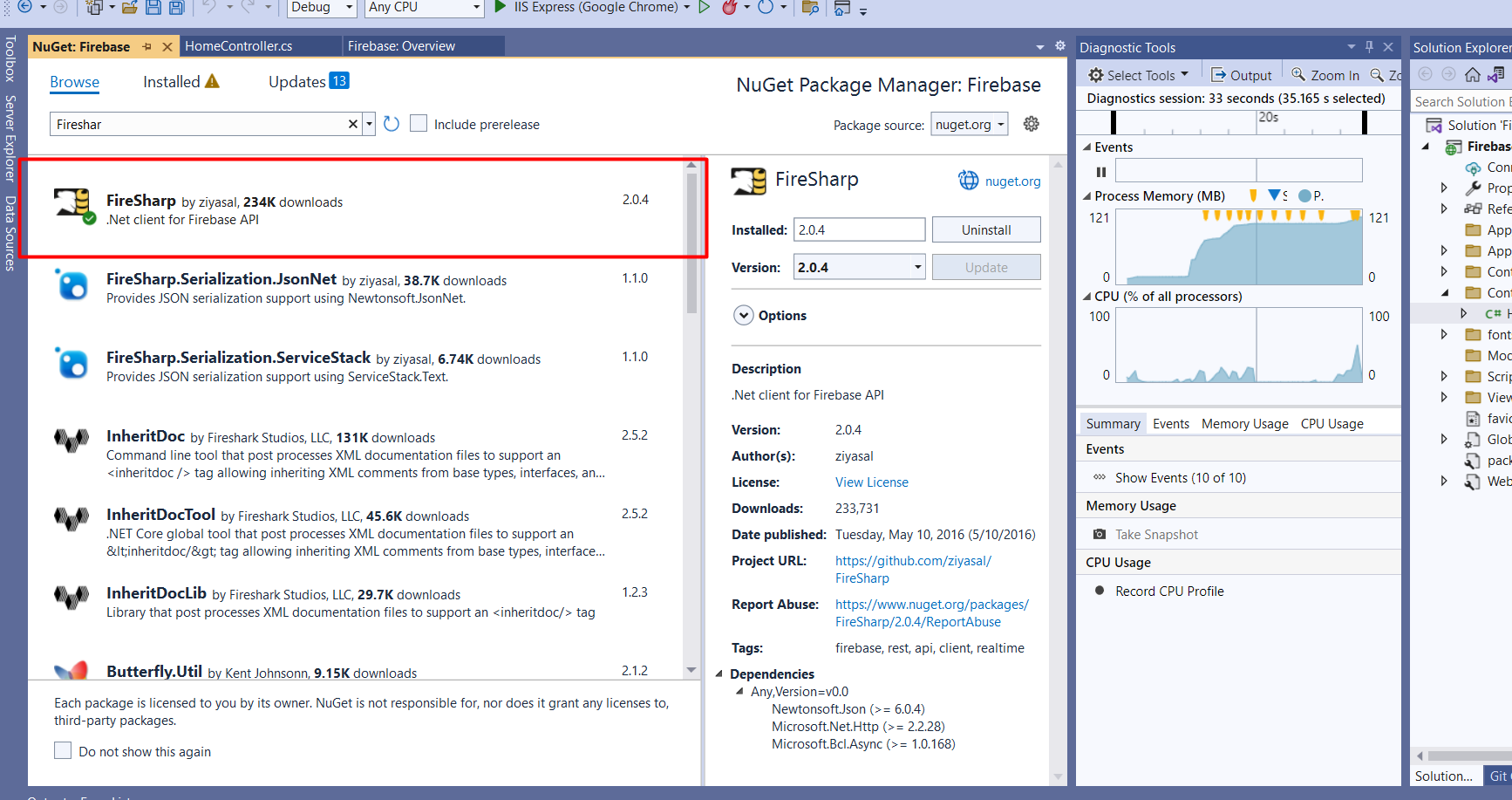The width and height of the screenshot is (1512, 800).
Task: Click Start Without Debugging outline play icon
Action: click(x=705, y=7)
